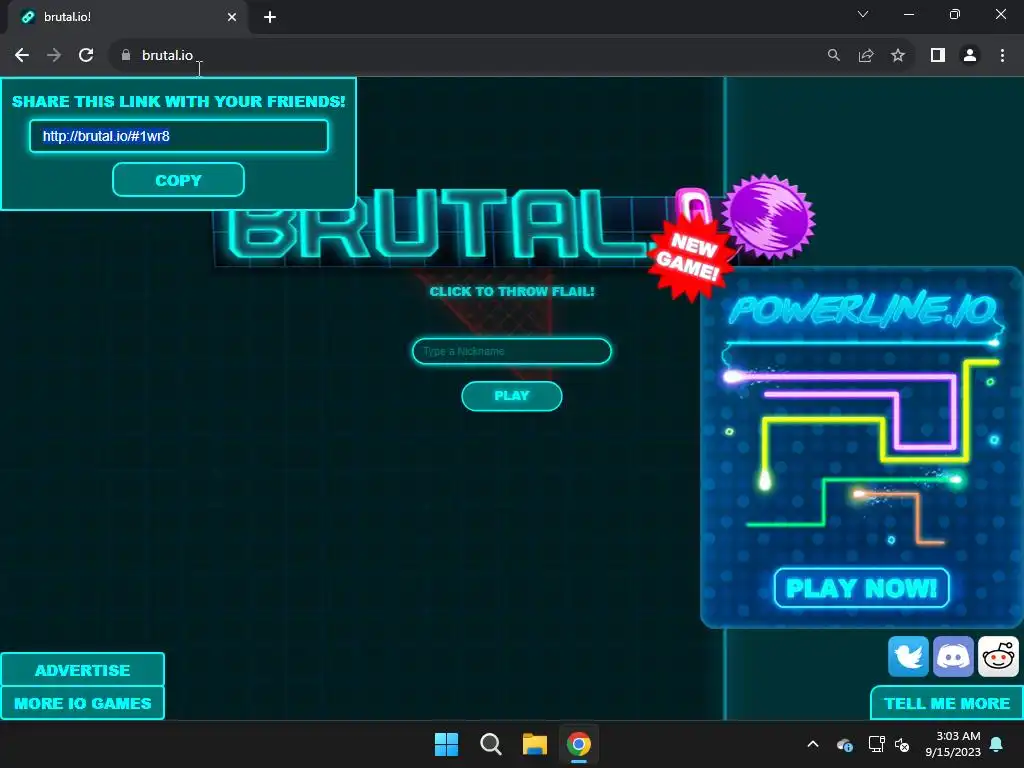Open the zoom magnifier icon in the address bar

[834, 56]
